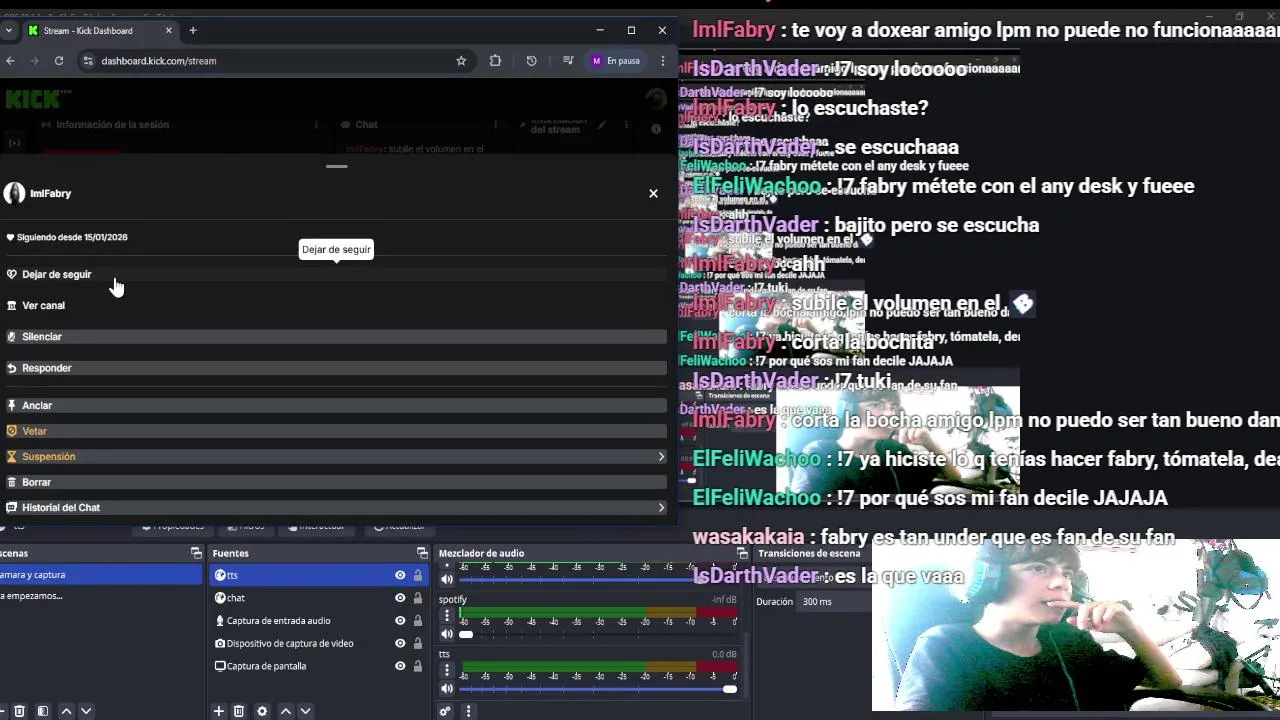The image size is (1280, 720).
Task: Pop out the Fuentes dock
Action: [x=422, y=553]
